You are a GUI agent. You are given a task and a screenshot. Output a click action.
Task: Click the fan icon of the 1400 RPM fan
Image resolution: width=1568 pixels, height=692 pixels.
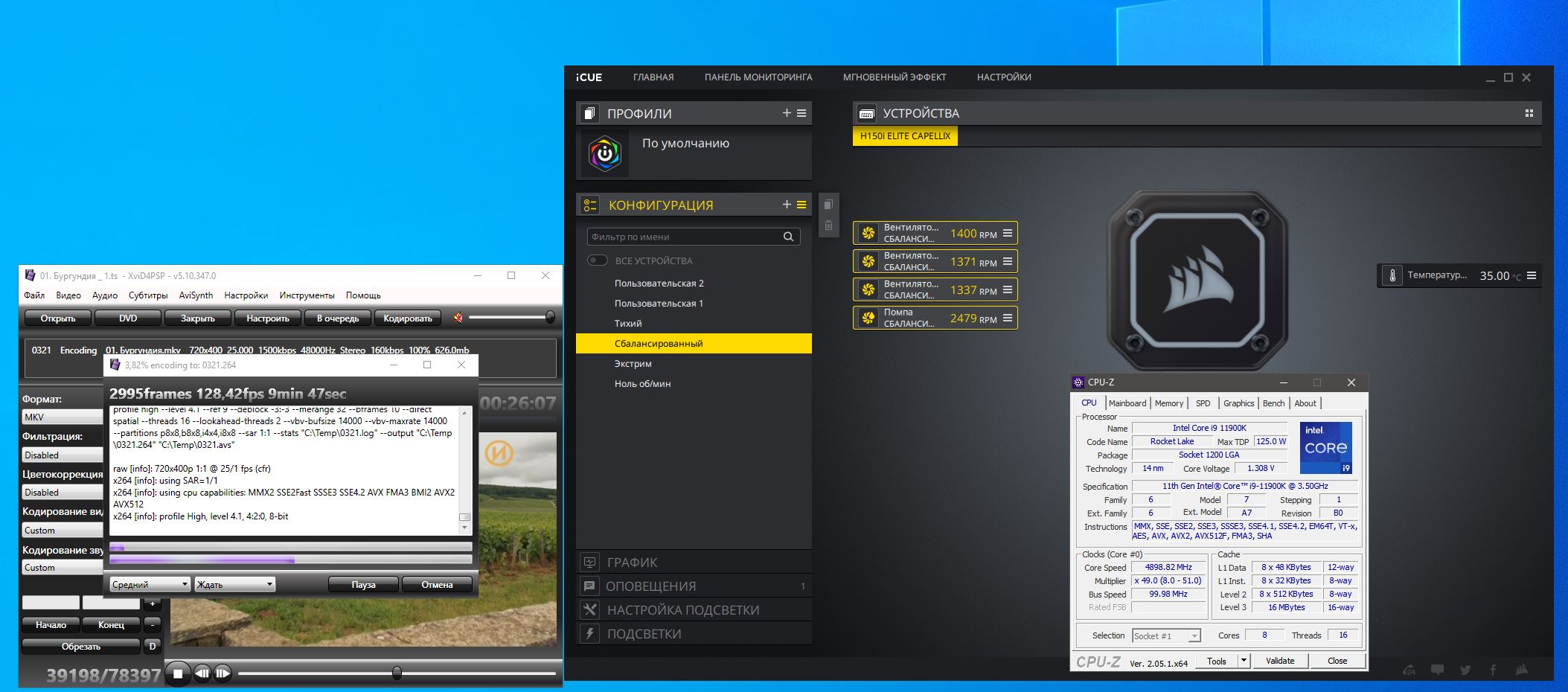(868, 234)
